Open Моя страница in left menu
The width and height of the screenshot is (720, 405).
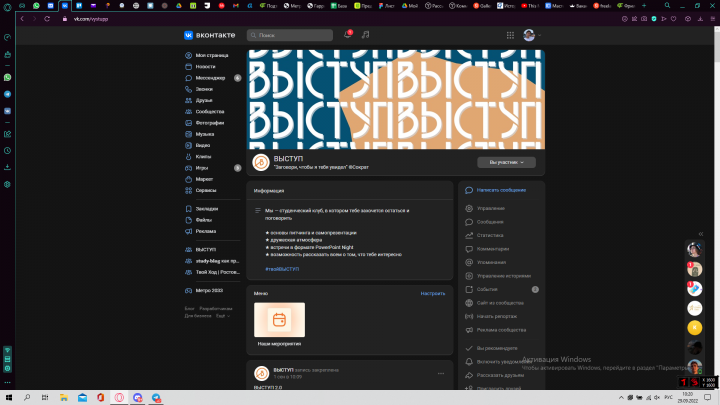212,56
